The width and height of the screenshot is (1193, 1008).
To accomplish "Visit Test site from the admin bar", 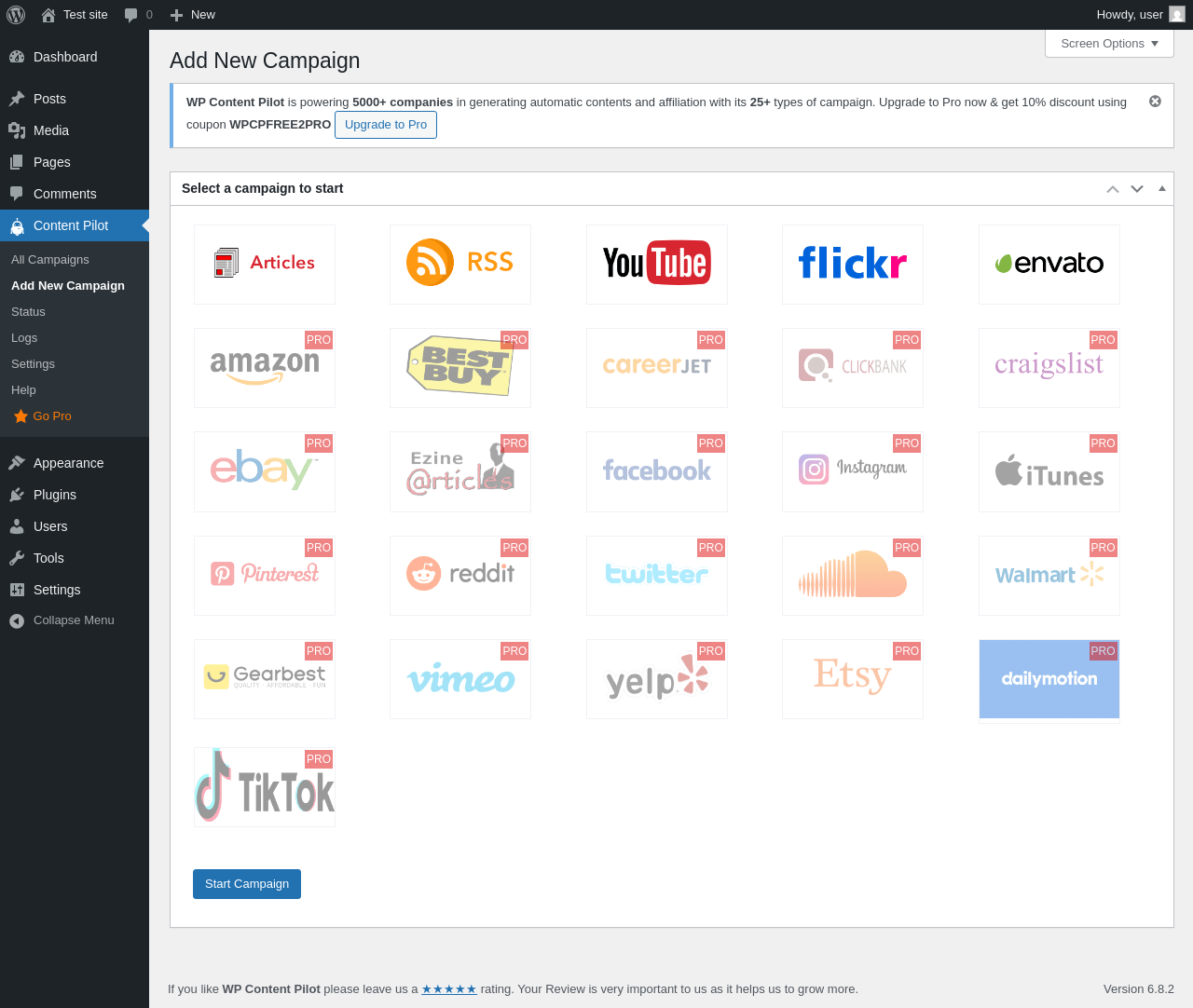I will 75,15.
